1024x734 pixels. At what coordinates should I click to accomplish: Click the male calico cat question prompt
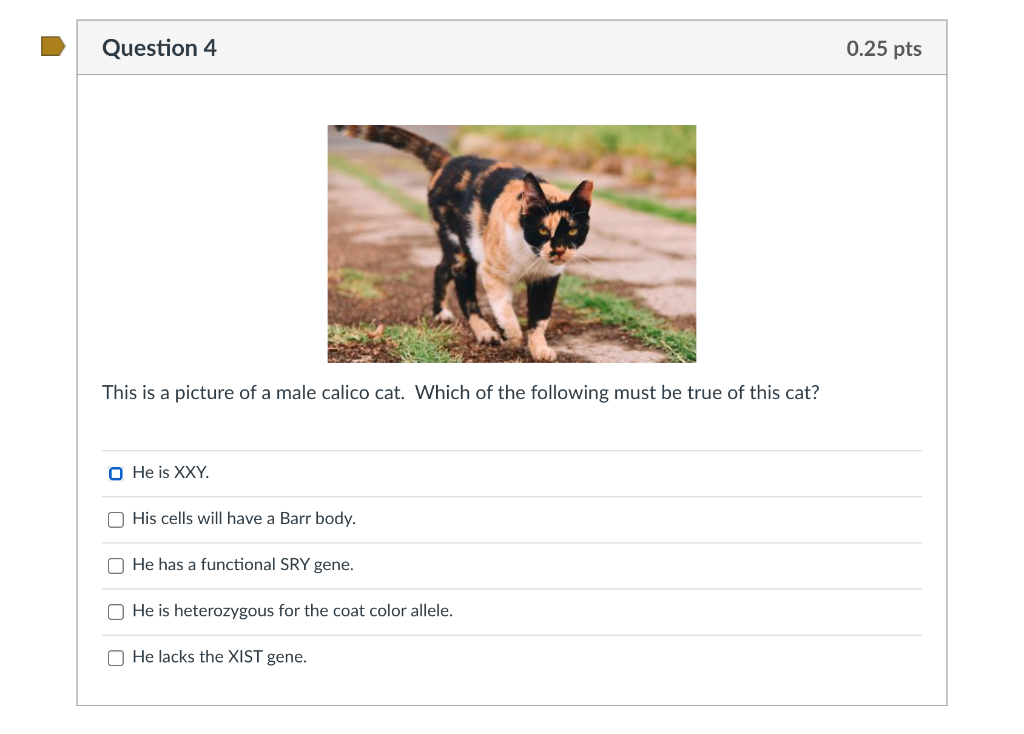click(460, 392)
